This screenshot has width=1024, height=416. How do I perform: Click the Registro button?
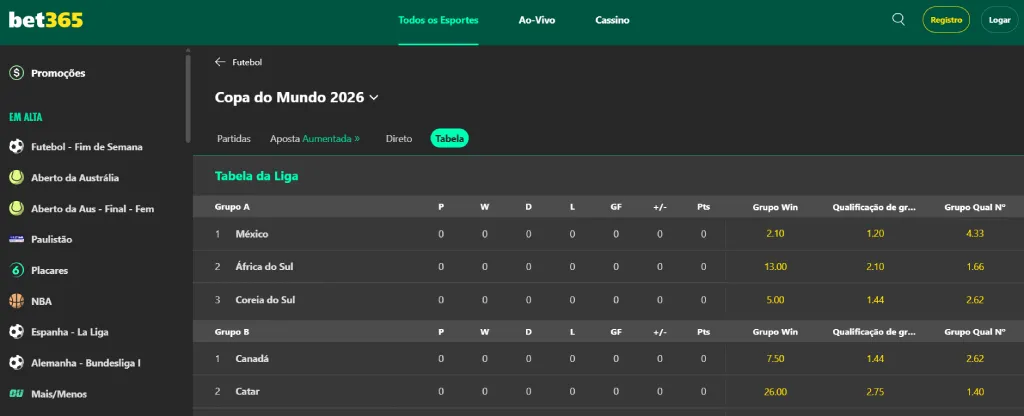(946, 20)
